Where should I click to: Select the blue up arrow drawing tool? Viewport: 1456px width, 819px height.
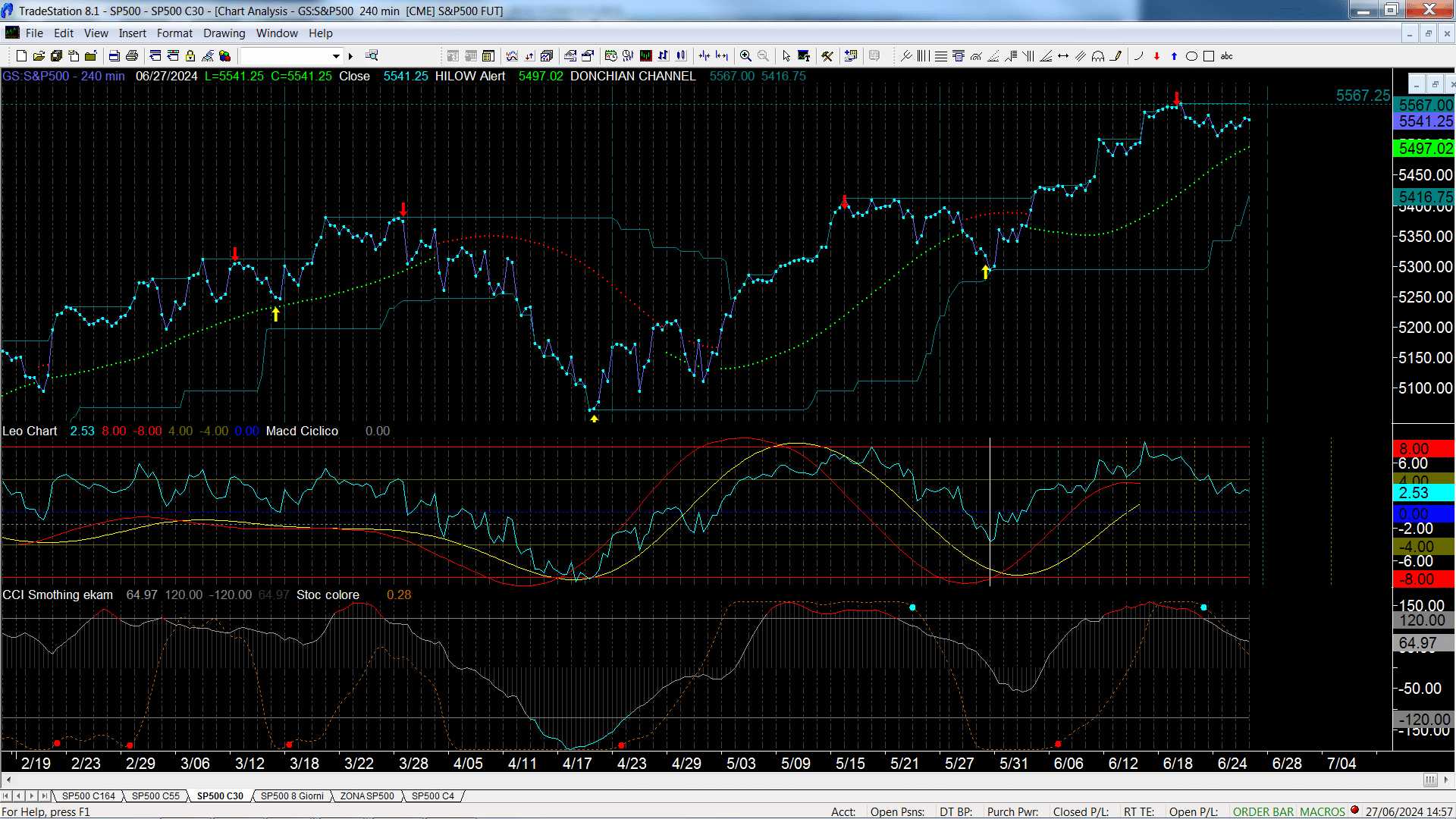coord(1174,56)
